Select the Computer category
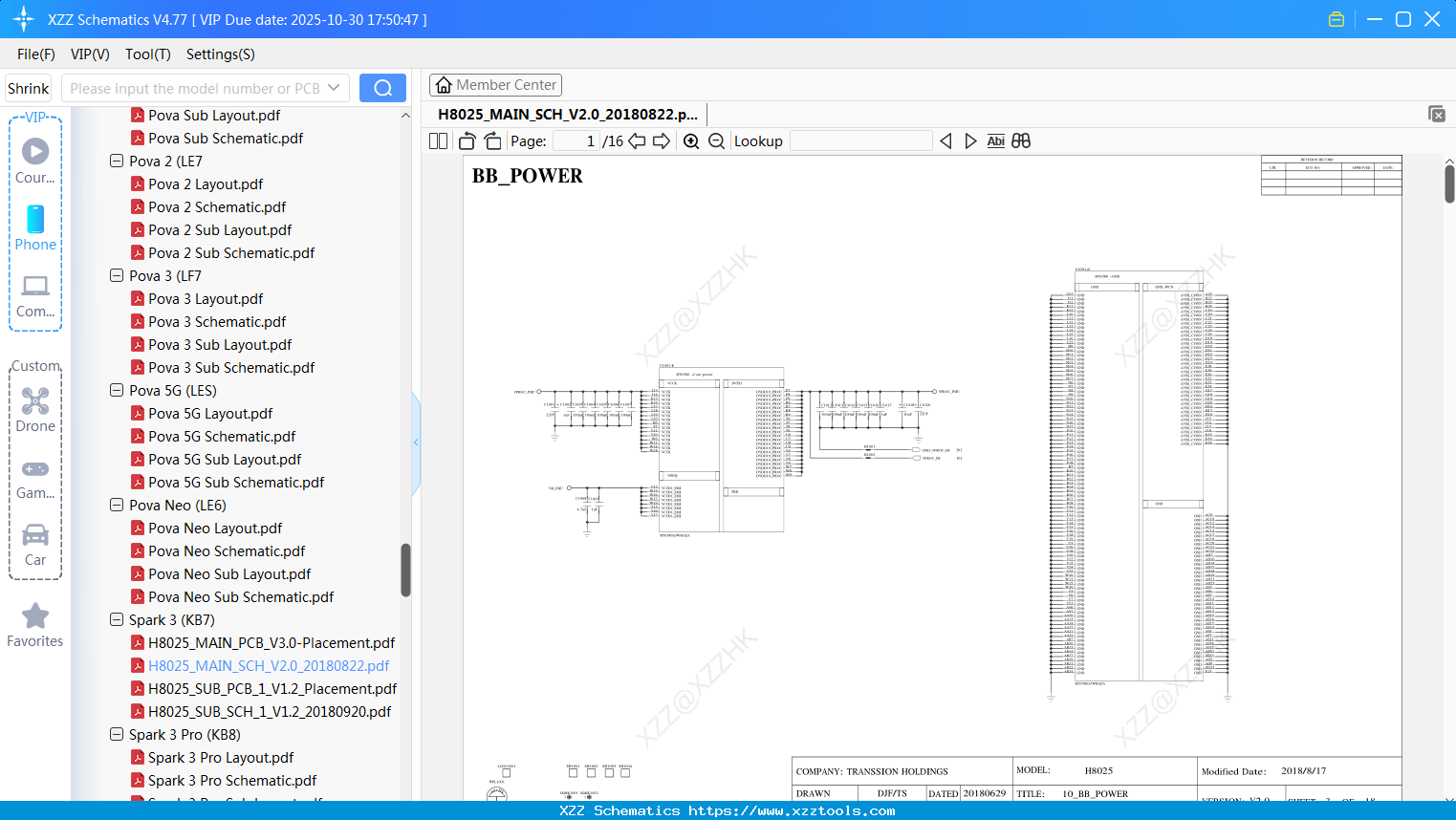This screenshot has height=820, width=1456. (x=35, y=295)
